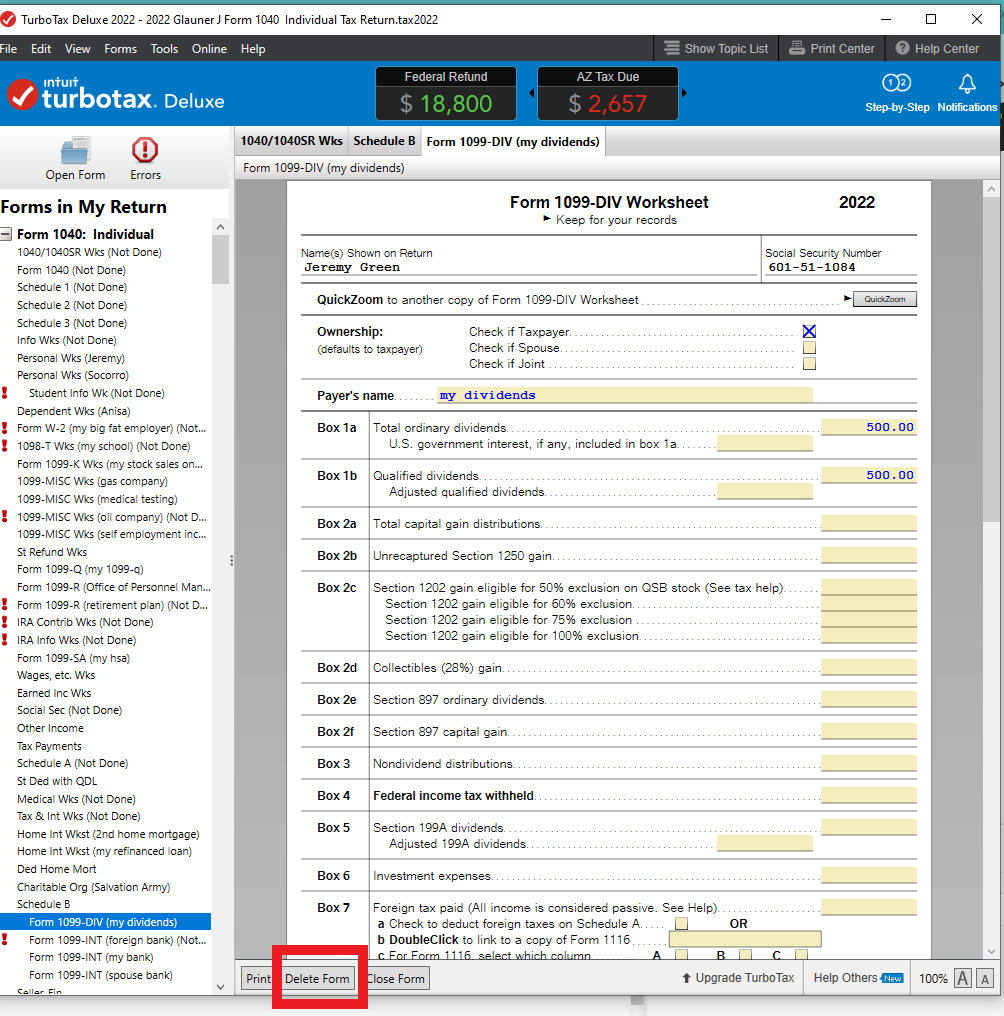Viewport: 1004px width, 1016px height.
Task: Click the Delete Form button
Action: [317, 978]
